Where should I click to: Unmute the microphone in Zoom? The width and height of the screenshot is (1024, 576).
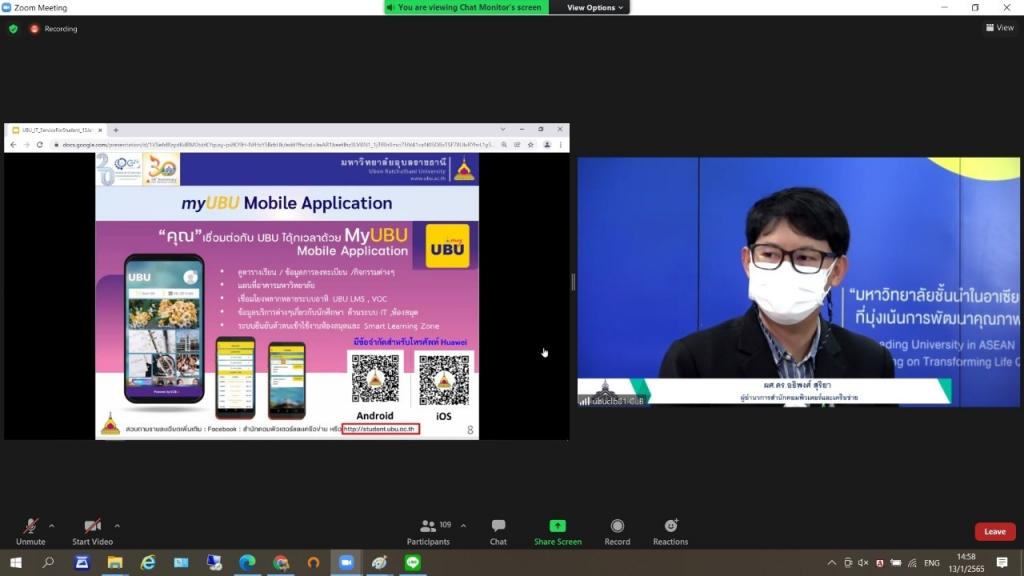point(30,532)
